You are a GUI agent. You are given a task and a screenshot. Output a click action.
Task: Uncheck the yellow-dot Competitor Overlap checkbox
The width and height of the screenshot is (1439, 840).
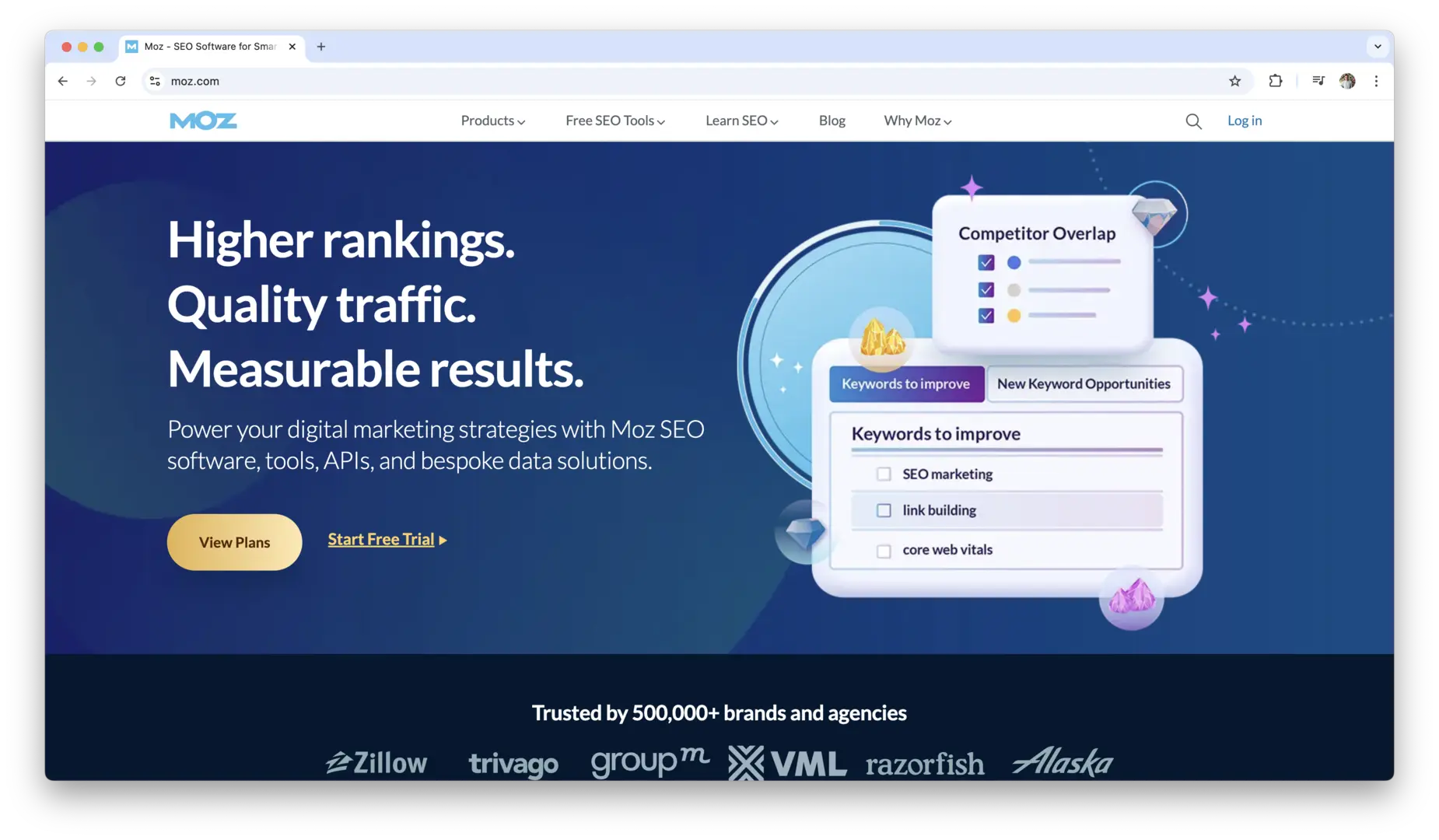click(x=986, y=316)
